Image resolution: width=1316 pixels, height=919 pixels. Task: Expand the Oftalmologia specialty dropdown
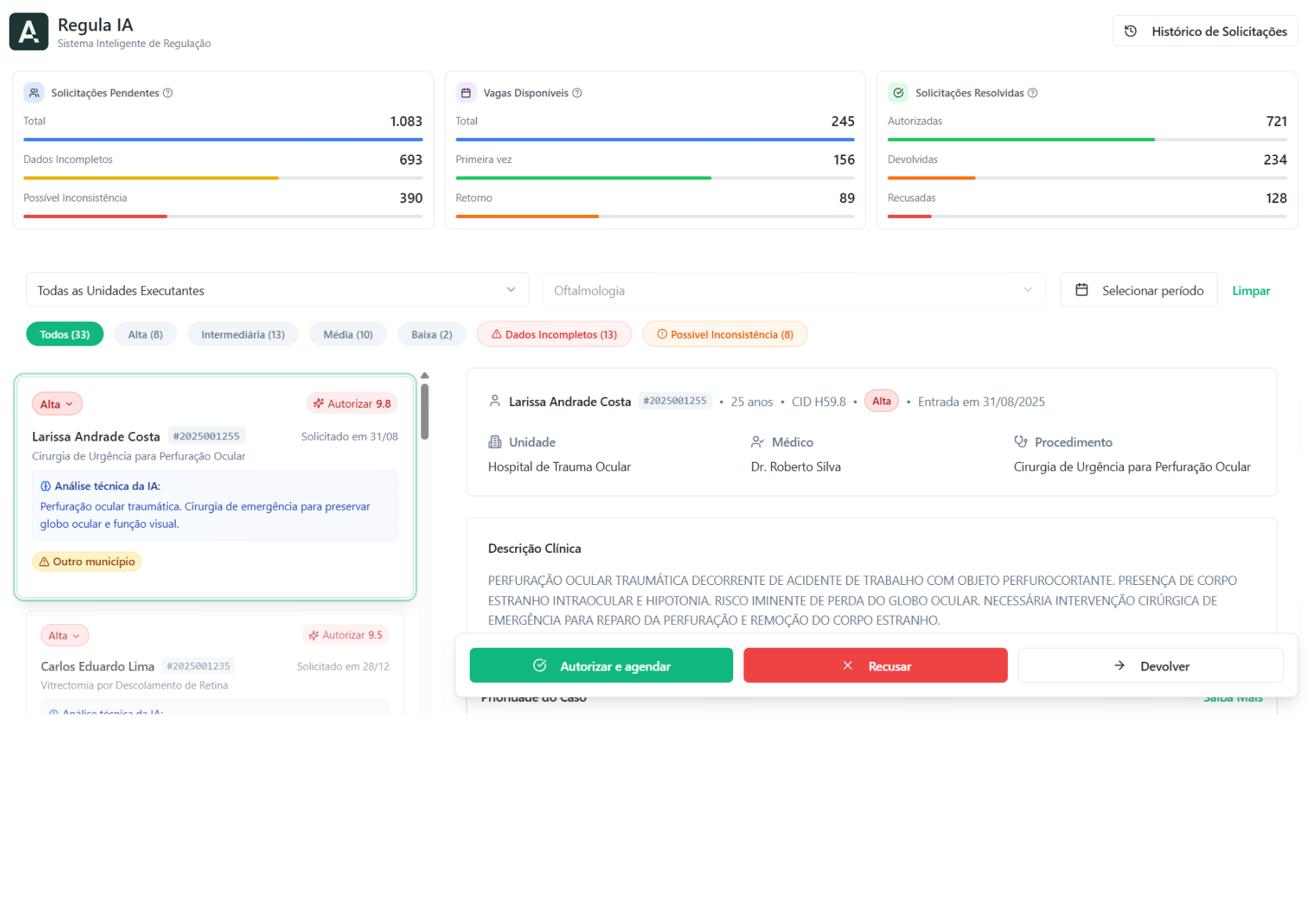click(794, 290)
